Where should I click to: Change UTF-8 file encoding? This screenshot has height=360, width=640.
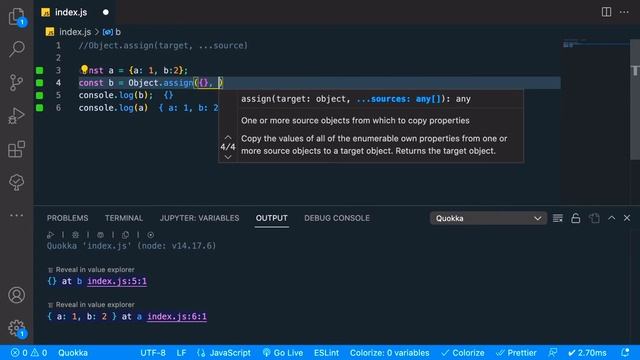pyautogui.click(x=153, y=353)
